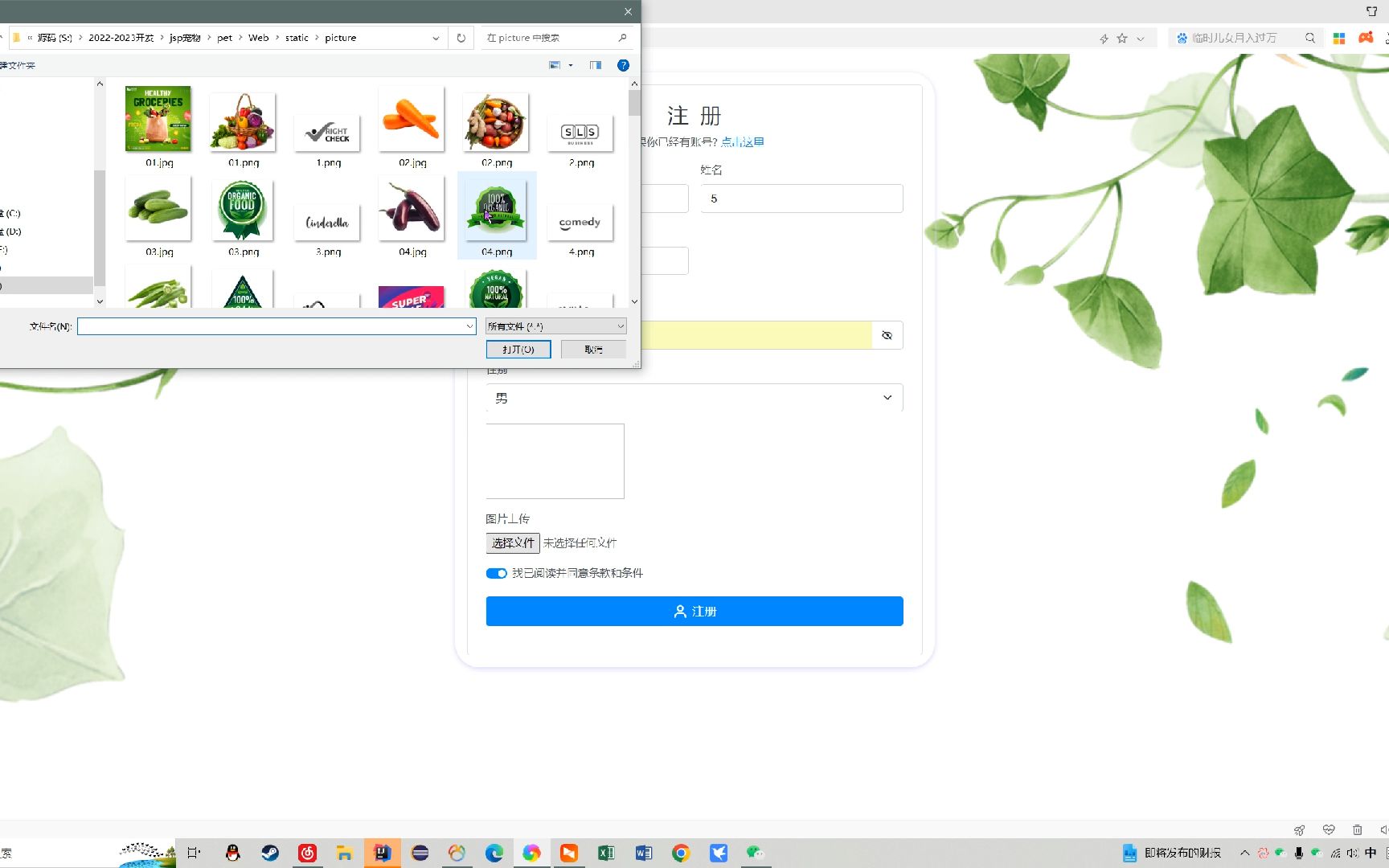Click the 选择文件 choose file button

click(x=513, y=543)
